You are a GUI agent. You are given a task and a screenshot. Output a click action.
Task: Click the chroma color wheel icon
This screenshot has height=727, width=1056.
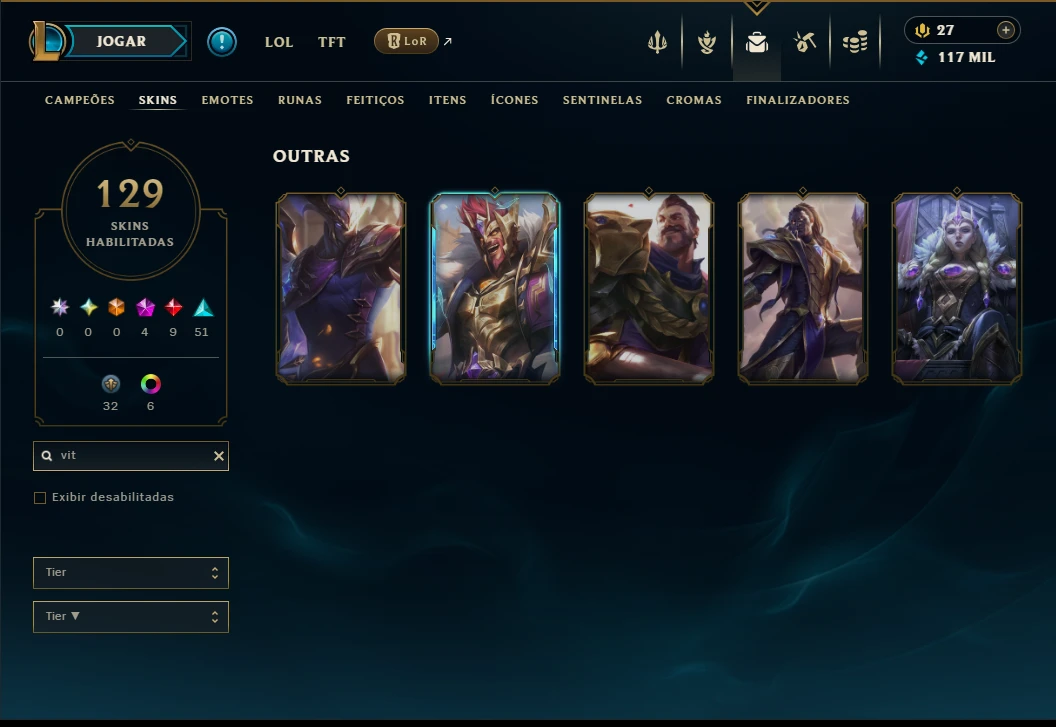pos(150,384)
